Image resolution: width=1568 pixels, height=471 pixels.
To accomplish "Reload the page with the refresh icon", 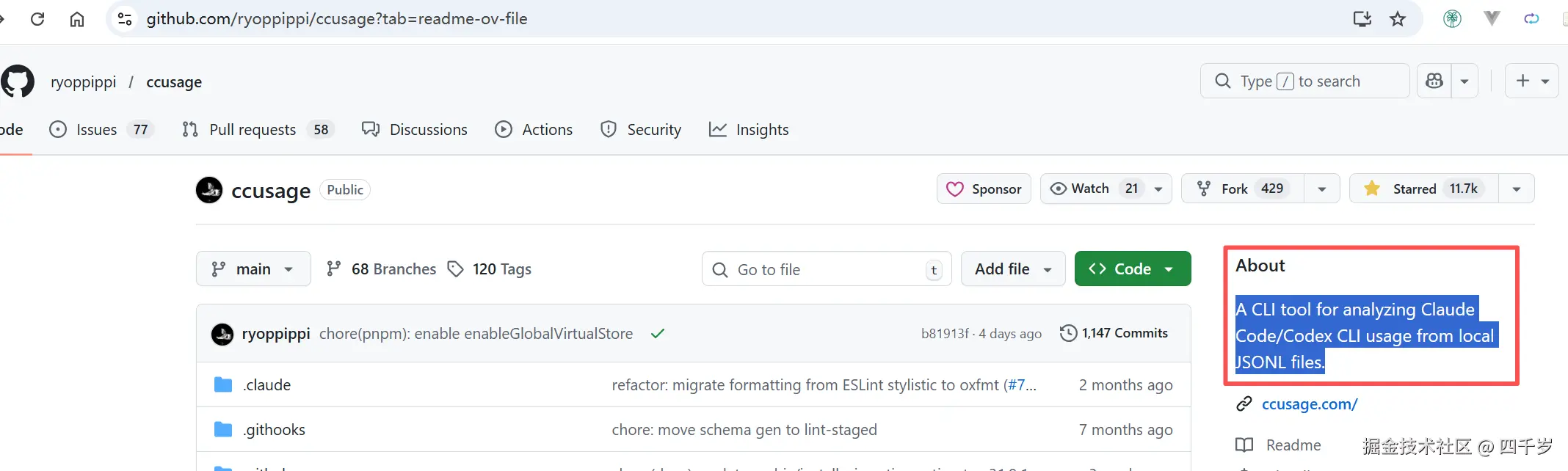I will (37, 19).
